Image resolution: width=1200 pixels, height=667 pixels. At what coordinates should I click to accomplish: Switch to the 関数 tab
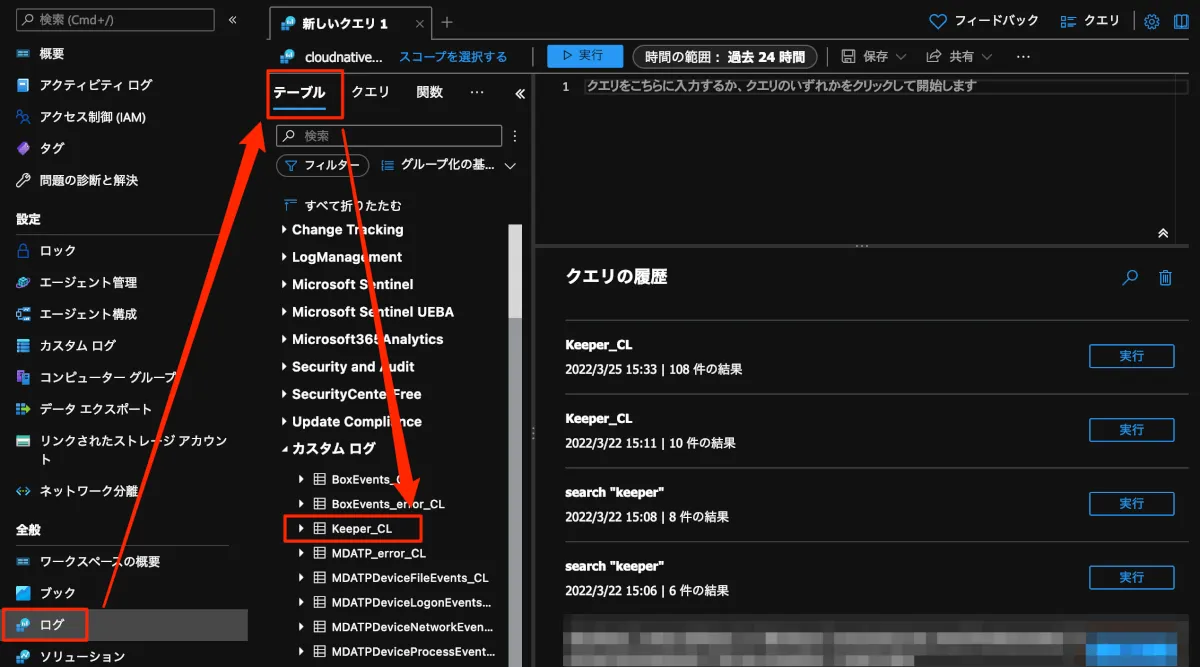429,92
